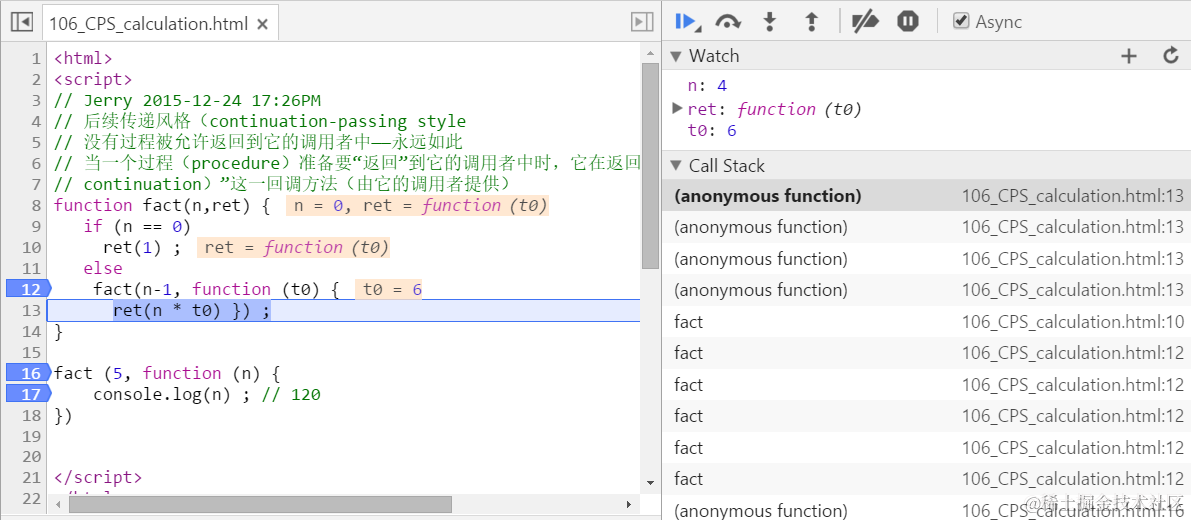This screenshot has width=1191, height=520.
Task: Step over next function call
Action: pyautogui.click(x=728, y=22)
